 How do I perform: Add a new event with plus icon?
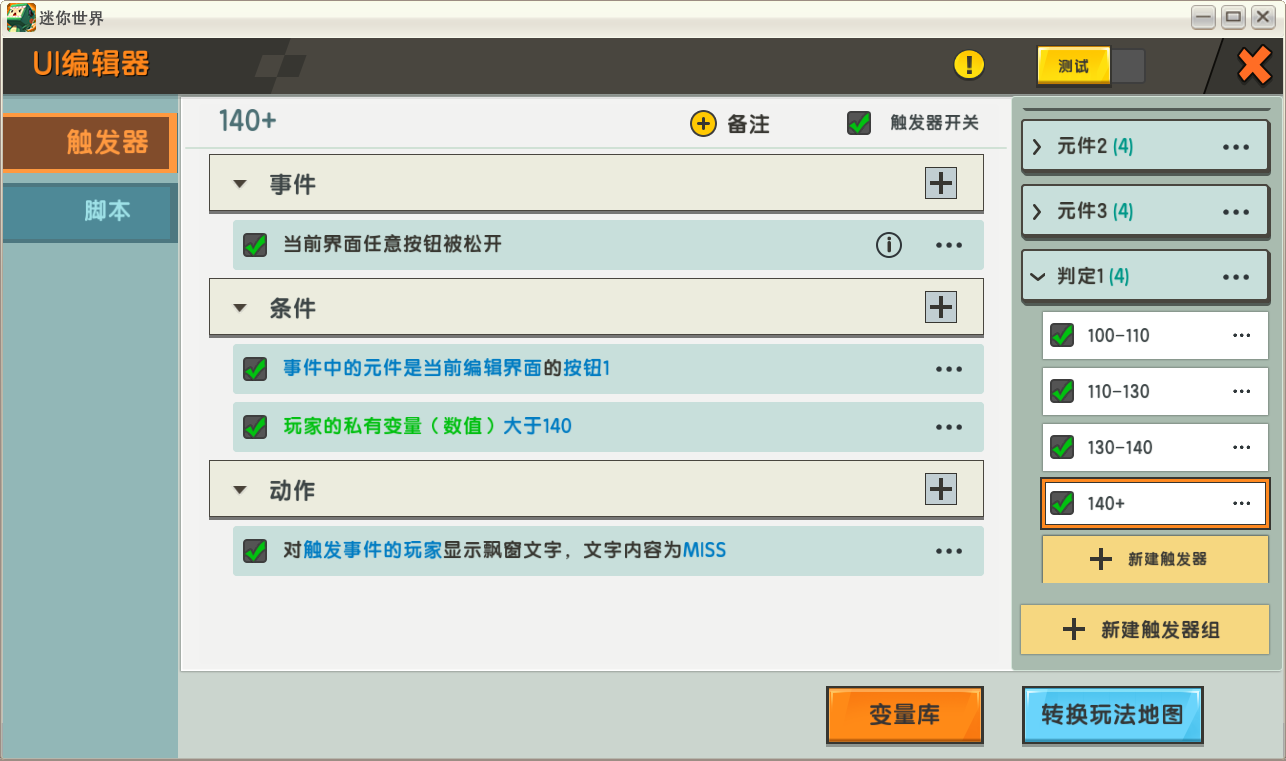941,183
